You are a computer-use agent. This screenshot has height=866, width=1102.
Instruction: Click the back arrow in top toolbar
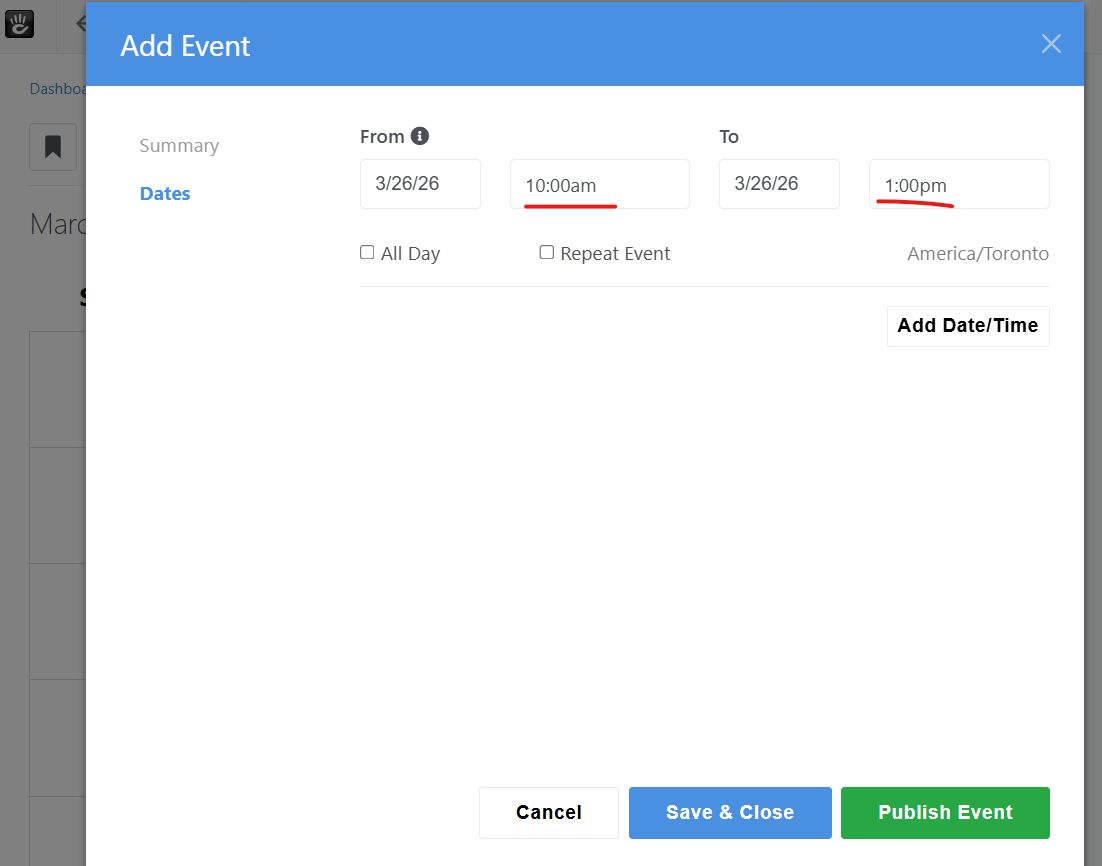pos(80,23)
